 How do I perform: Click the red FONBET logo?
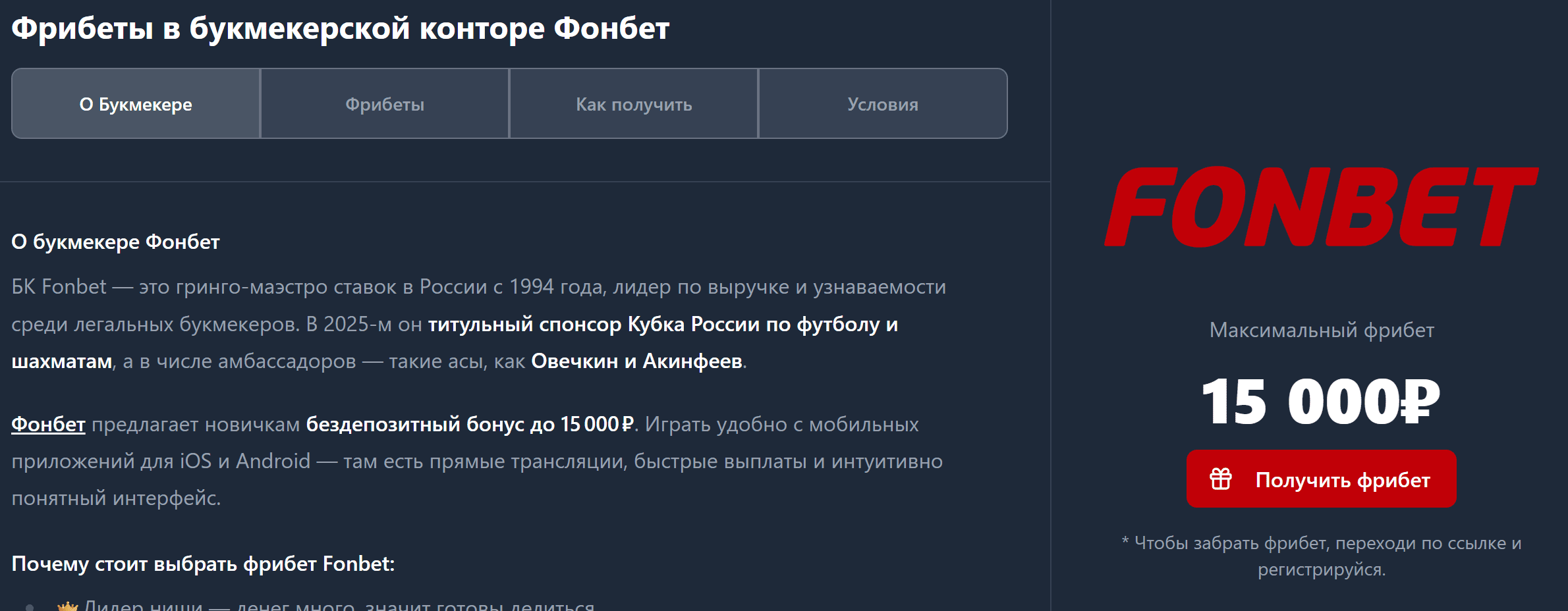1320,207
